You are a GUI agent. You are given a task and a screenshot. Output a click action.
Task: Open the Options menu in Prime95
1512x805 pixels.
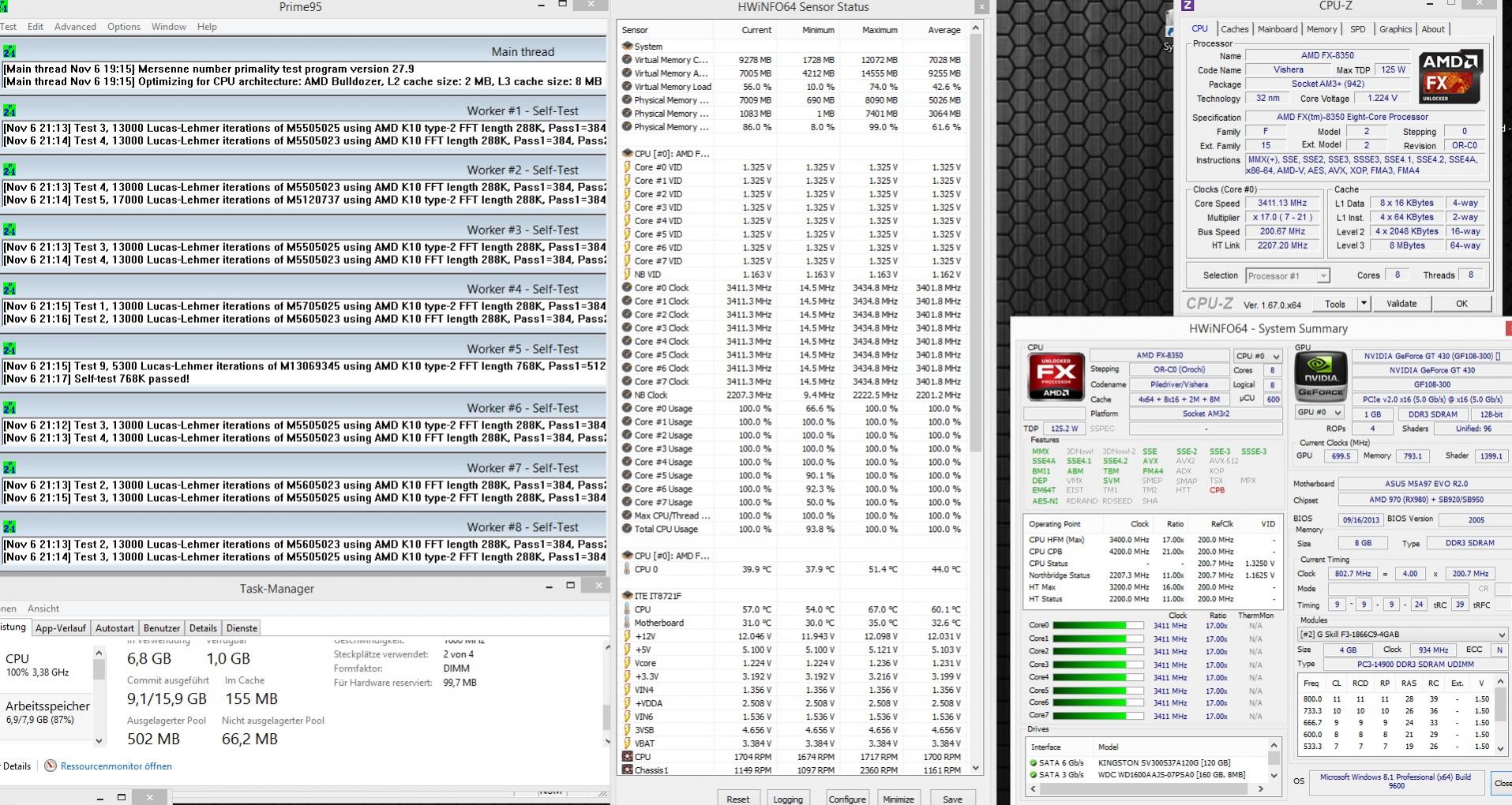[124, 27]
